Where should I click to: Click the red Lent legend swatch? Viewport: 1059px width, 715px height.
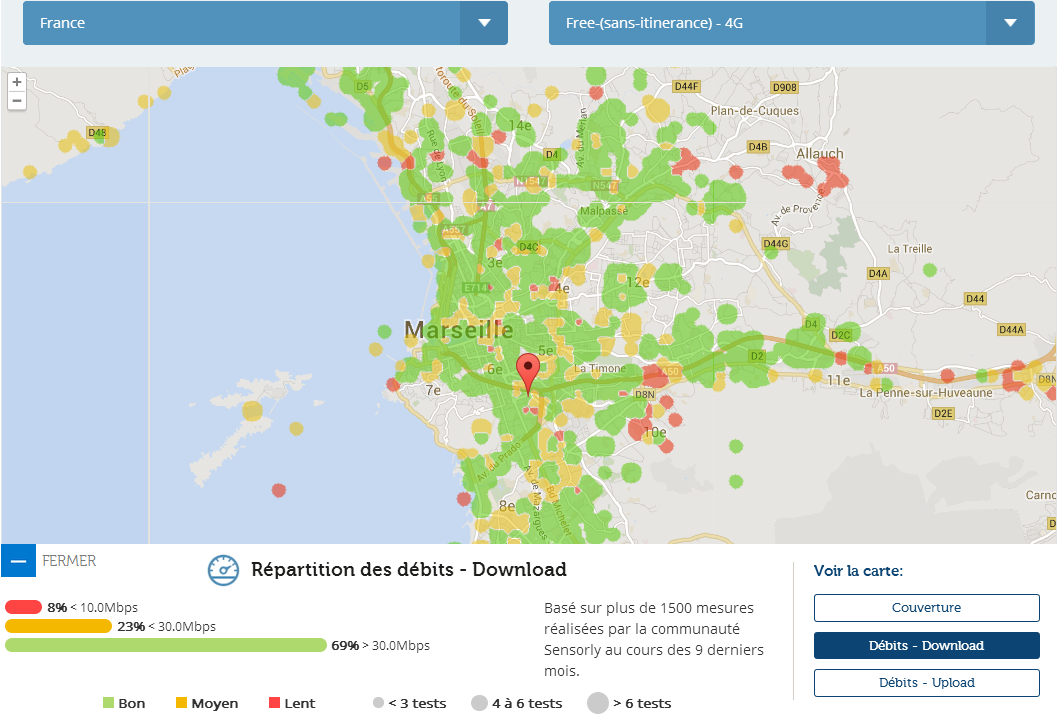point(274,703)
